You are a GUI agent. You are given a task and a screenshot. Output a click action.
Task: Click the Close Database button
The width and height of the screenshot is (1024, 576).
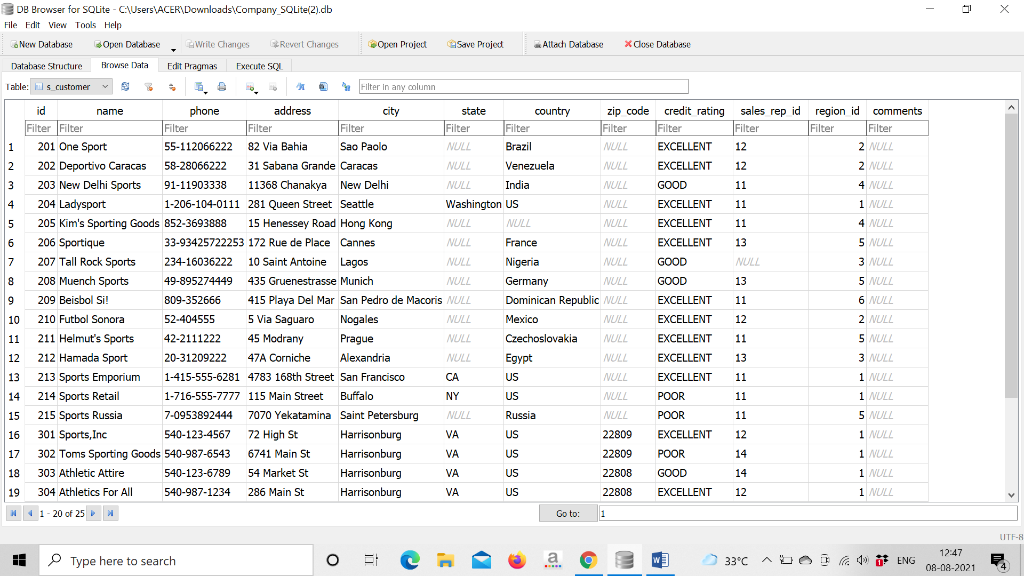pos(657,44)
